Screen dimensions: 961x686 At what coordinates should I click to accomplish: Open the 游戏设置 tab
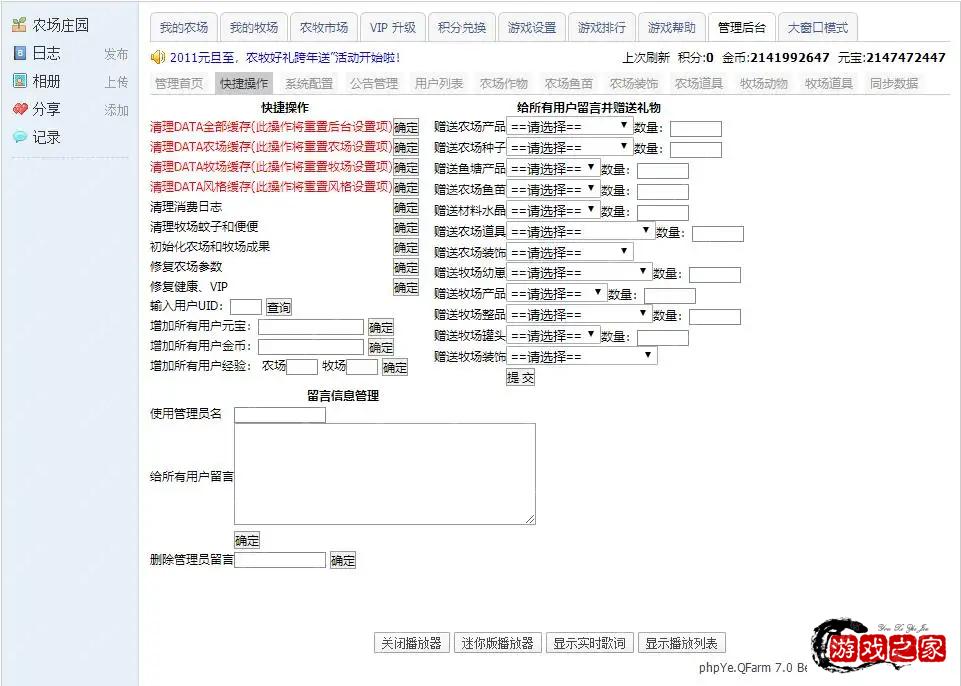[x=532, y=27]
